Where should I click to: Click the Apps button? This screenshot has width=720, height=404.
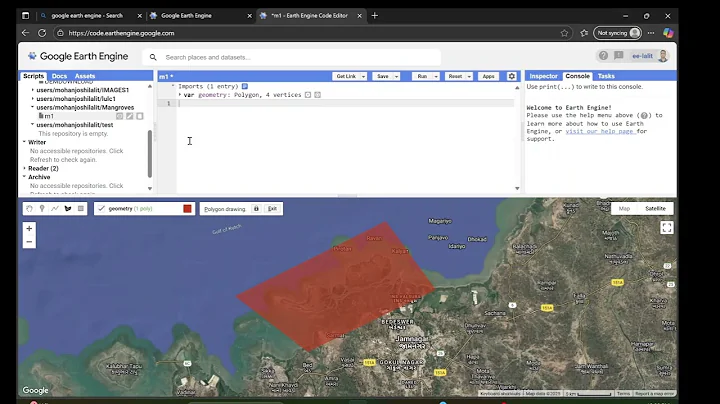(x=488, y=76)
